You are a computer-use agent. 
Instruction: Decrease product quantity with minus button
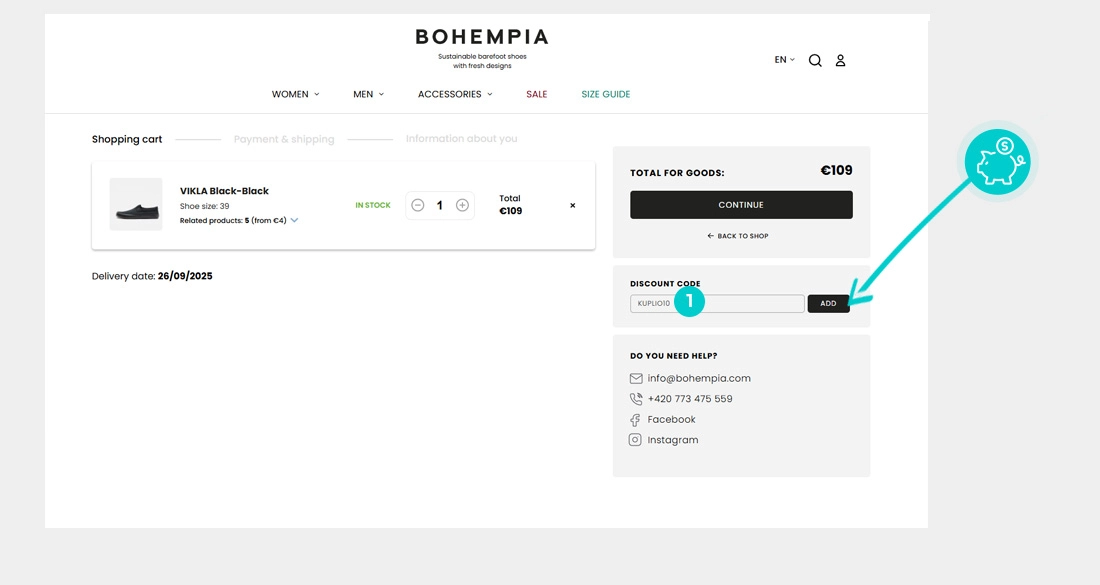418,205
